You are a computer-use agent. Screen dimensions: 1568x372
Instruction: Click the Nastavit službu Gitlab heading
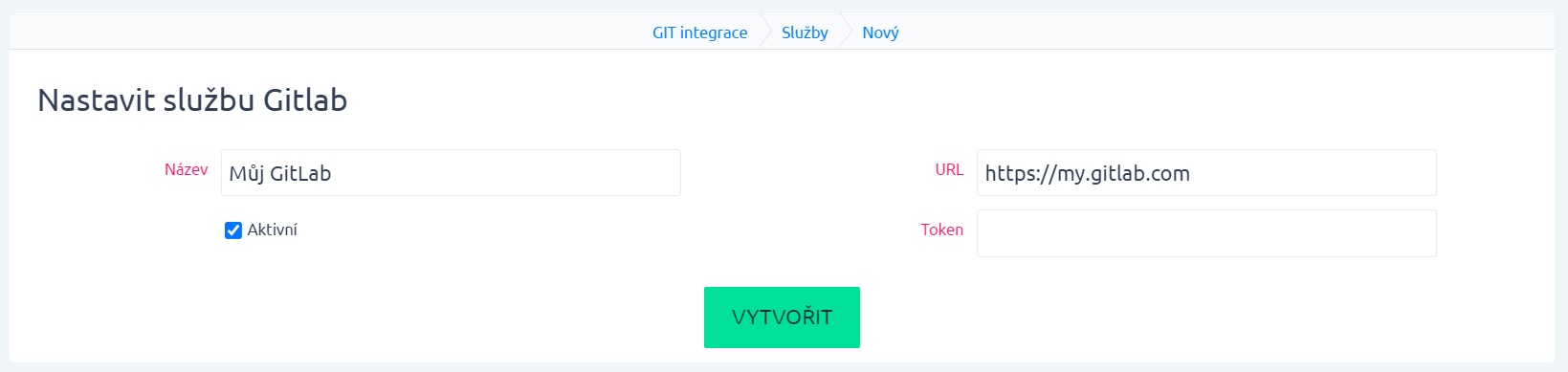pyautogui.click(x=192, y=99)
